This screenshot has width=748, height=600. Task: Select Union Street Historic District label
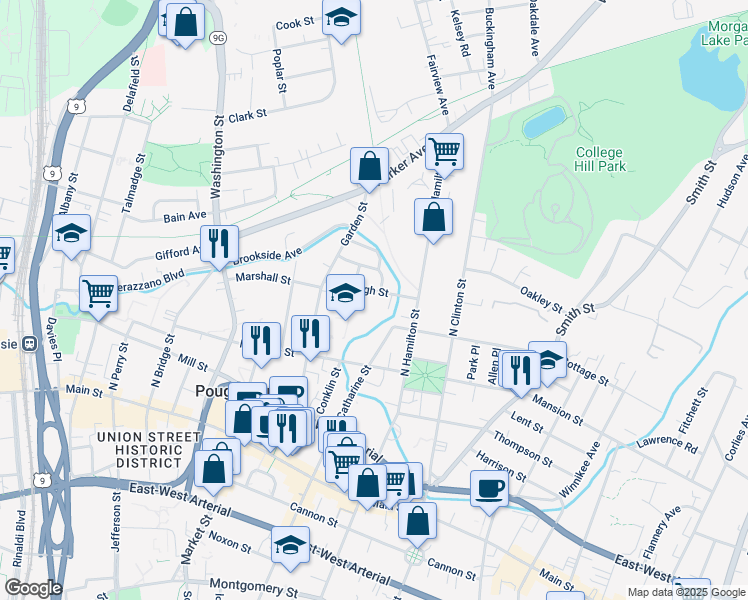tap(149, 450)
